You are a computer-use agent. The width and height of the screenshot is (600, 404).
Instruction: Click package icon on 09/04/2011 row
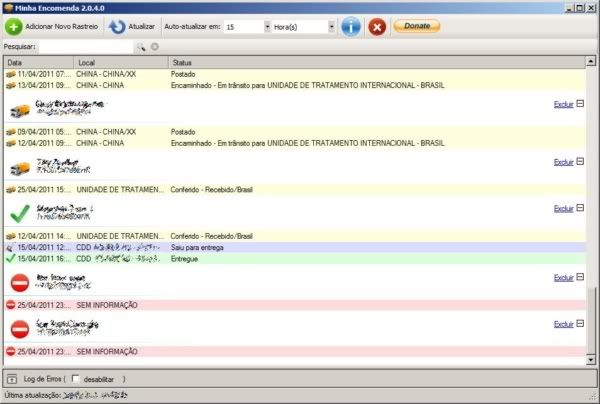[x=11, y=132]
